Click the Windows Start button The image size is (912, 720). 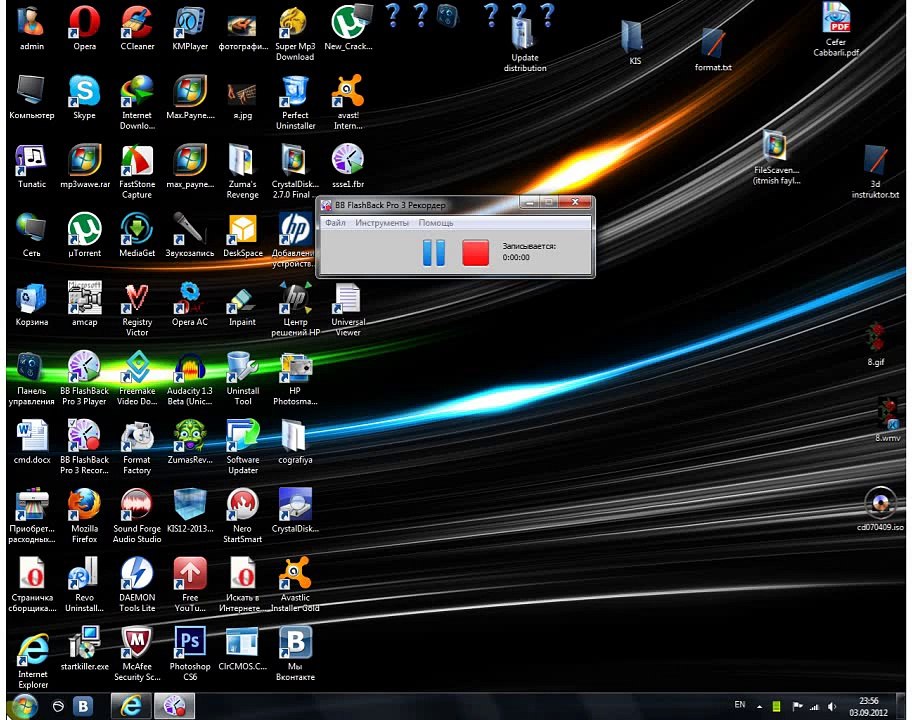click(x=23, y=706)
